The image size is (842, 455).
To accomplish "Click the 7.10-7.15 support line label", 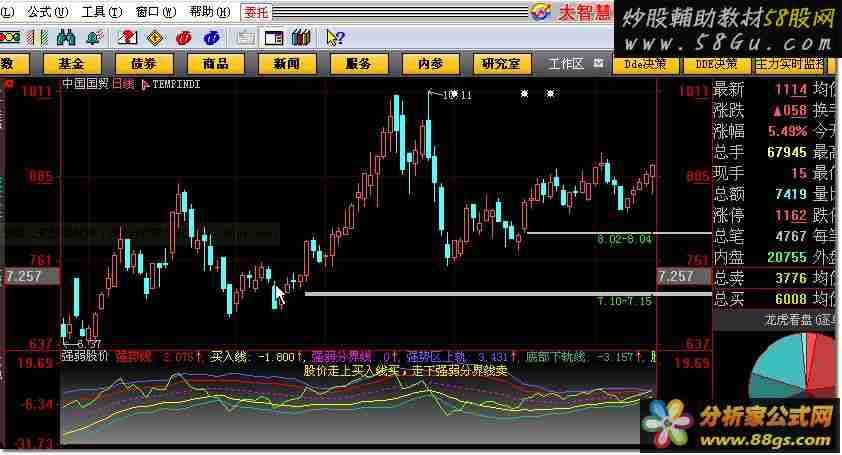I will pyautogui.click(x=624, y=301).
